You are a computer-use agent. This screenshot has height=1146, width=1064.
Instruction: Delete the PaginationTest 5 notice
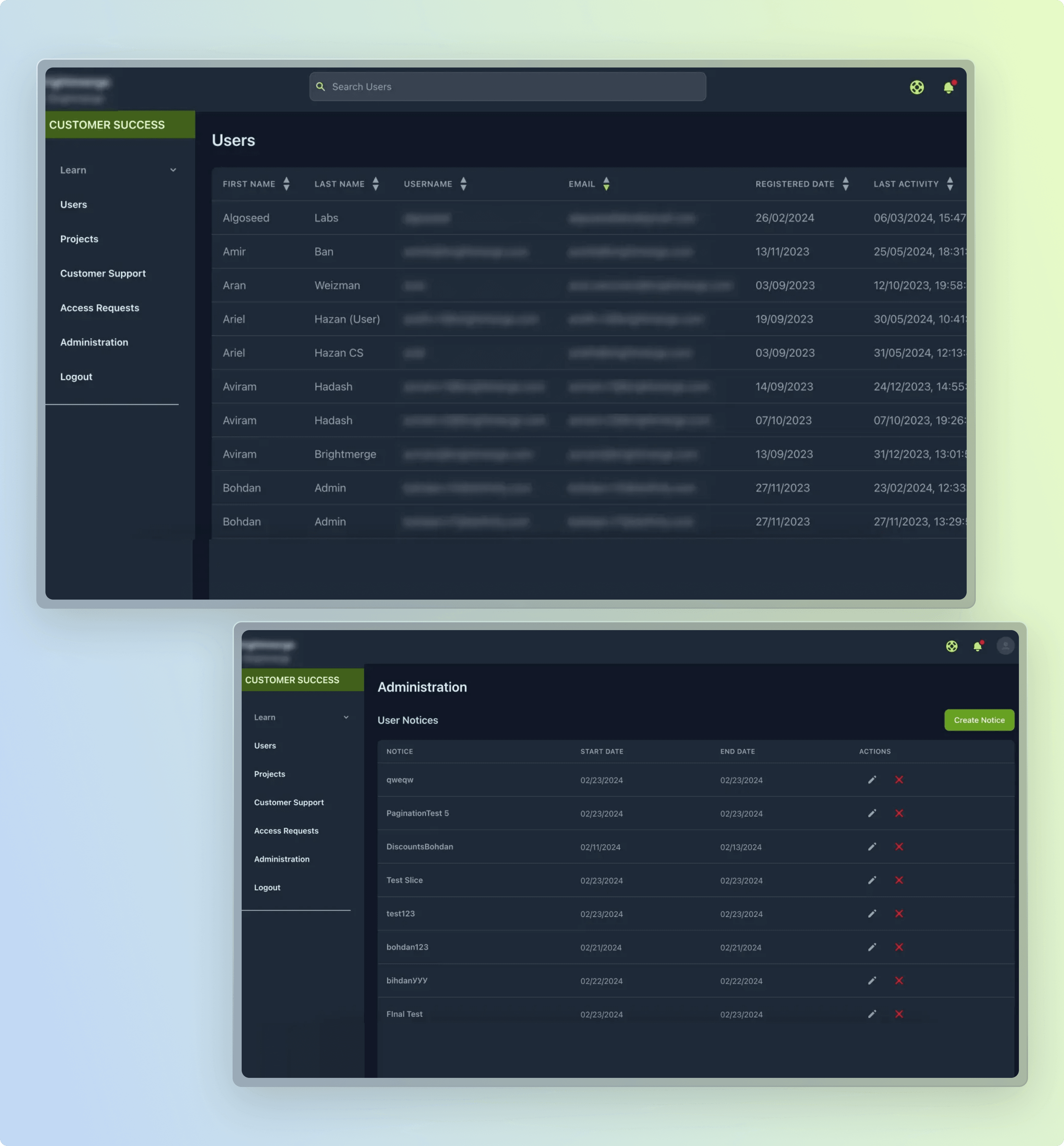tap(899, 813)
